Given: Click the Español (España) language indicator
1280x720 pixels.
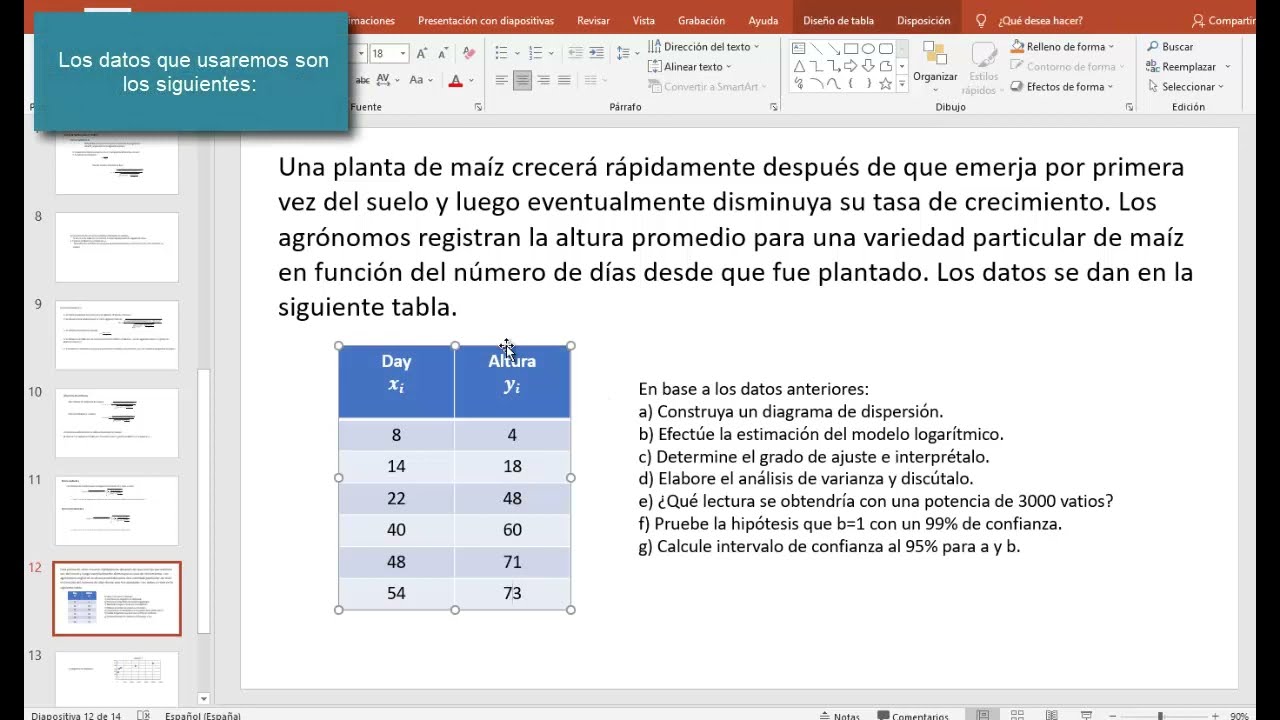Looking at the screenshot, I should coord(202,716).
